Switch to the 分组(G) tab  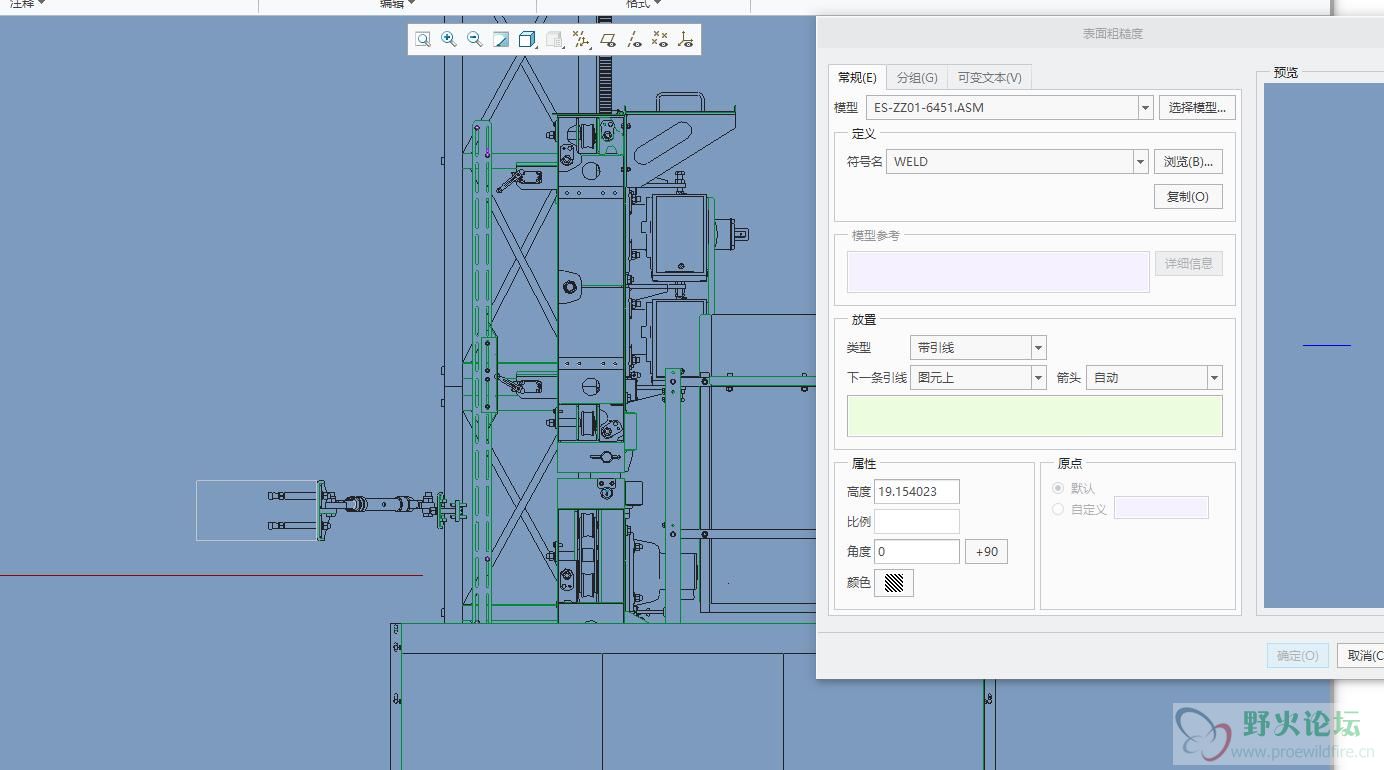[x=917, y=77]
